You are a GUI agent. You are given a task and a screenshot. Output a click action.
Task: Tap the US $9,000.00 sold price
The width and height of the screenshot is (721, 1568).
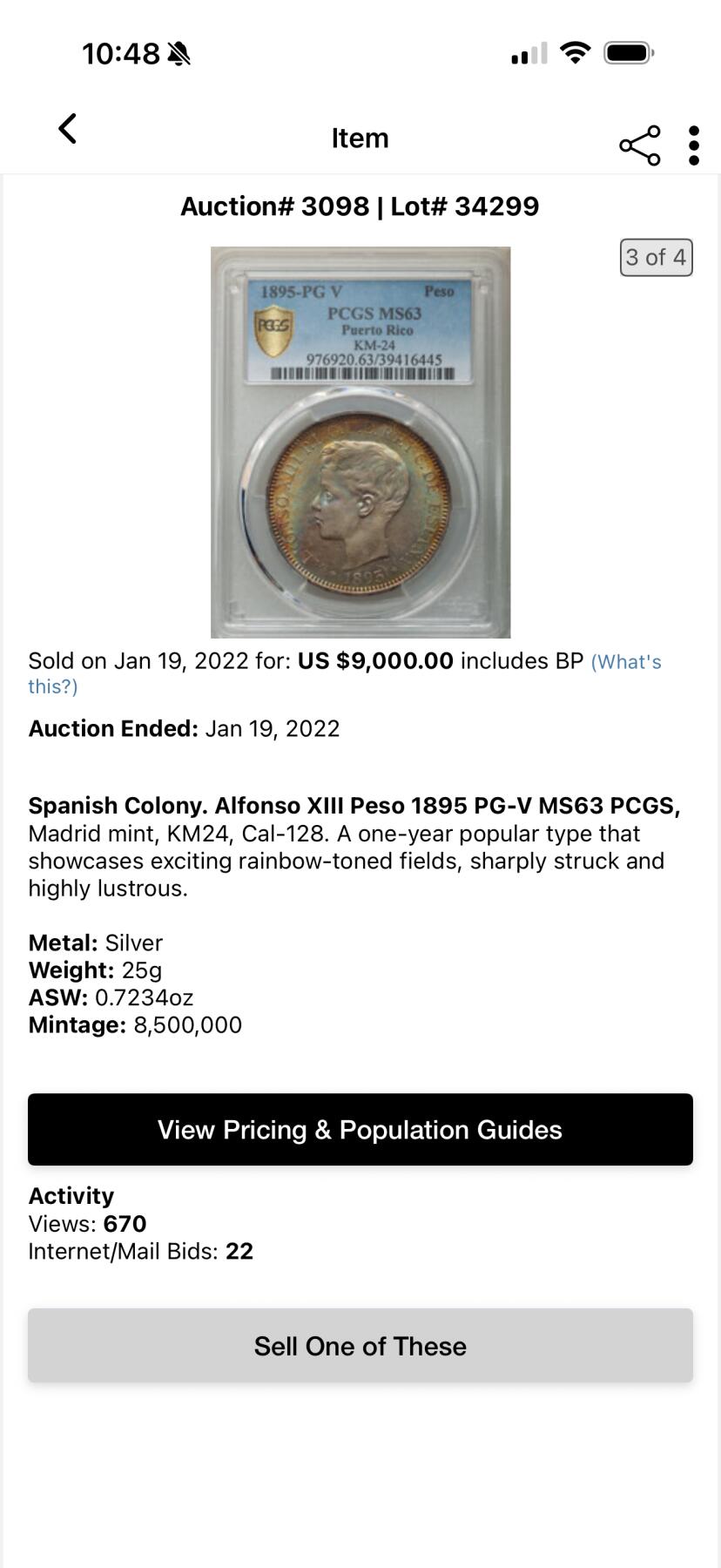(373, 660)
